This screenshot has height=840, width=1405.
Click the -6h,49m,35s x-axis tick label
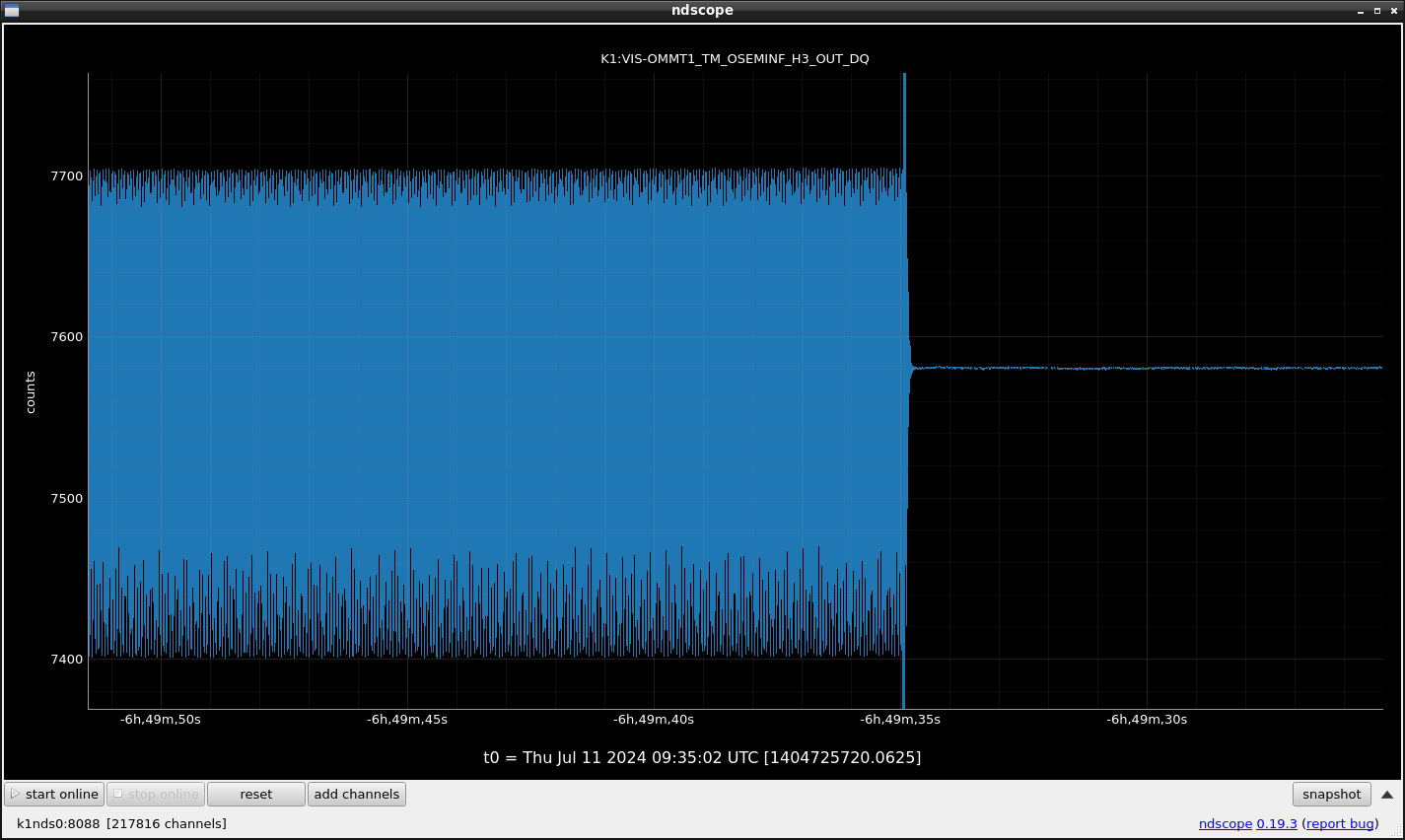coord(900,720)
